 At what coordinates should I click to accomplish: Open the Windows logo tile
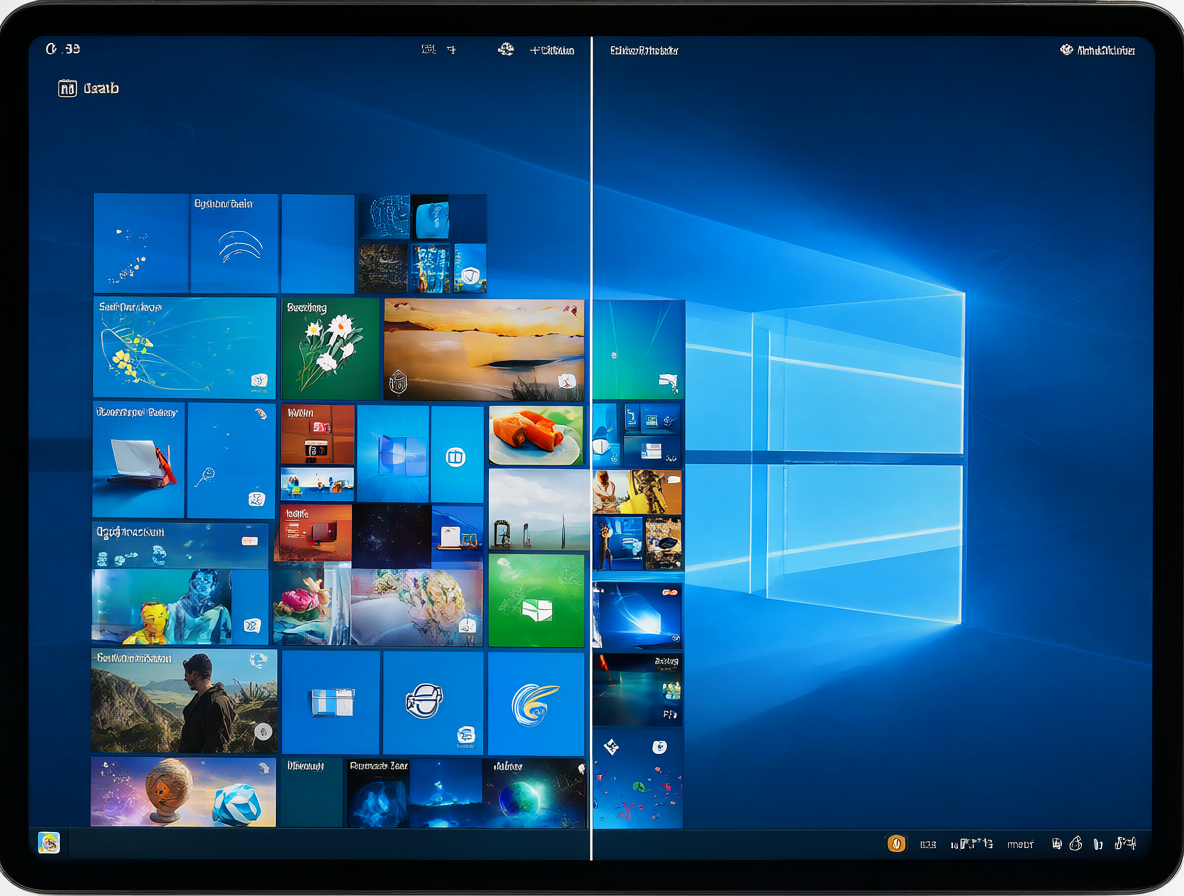pyautogui.click(x=393, y=454)
